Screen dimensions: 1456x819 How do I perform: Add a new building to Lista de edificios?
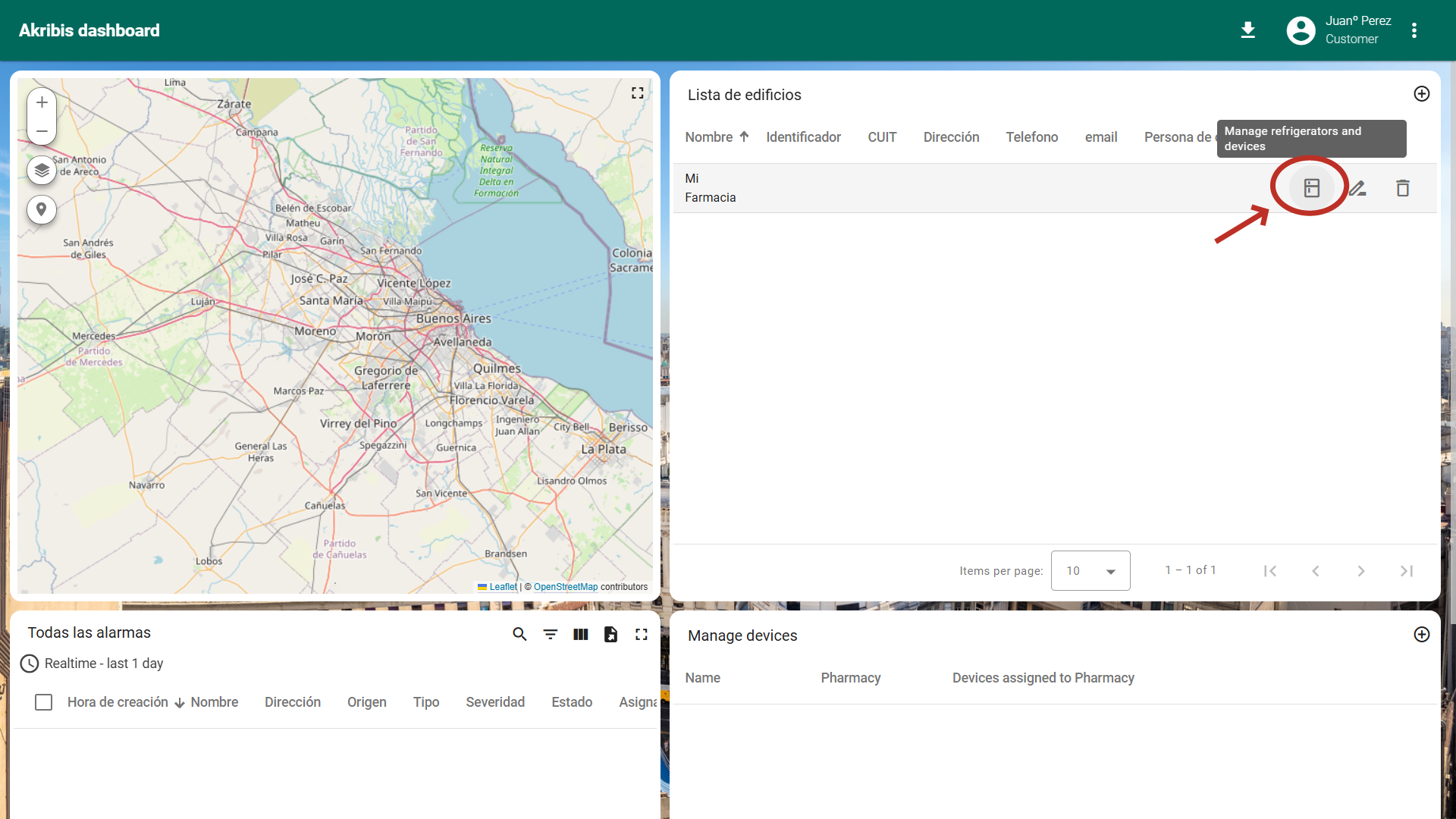coord(1421,94)
